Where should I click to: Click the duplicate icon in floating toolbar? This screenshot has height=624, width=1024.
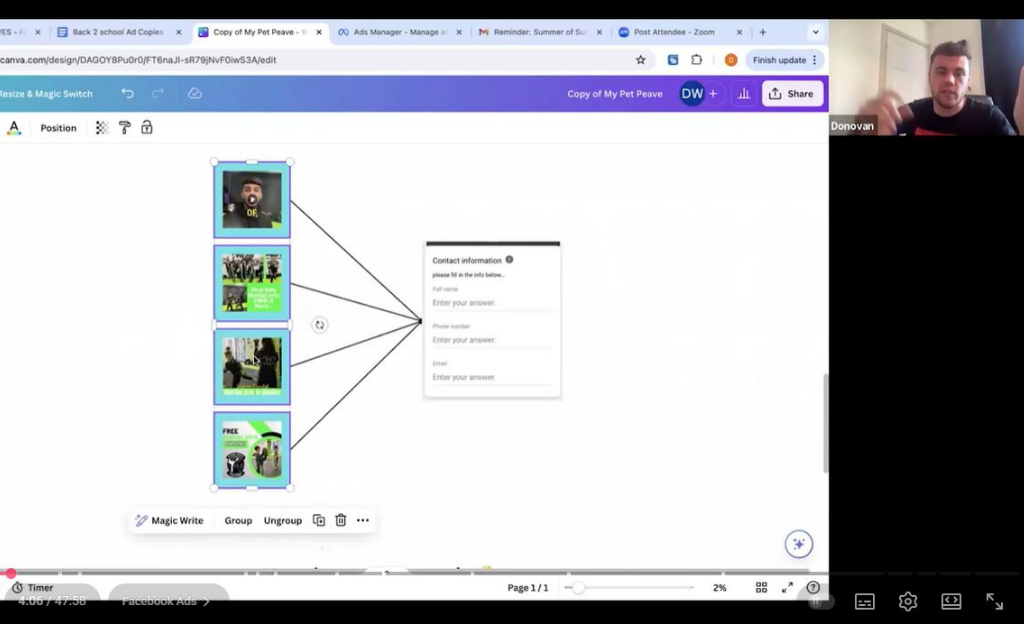click(319, 520)
